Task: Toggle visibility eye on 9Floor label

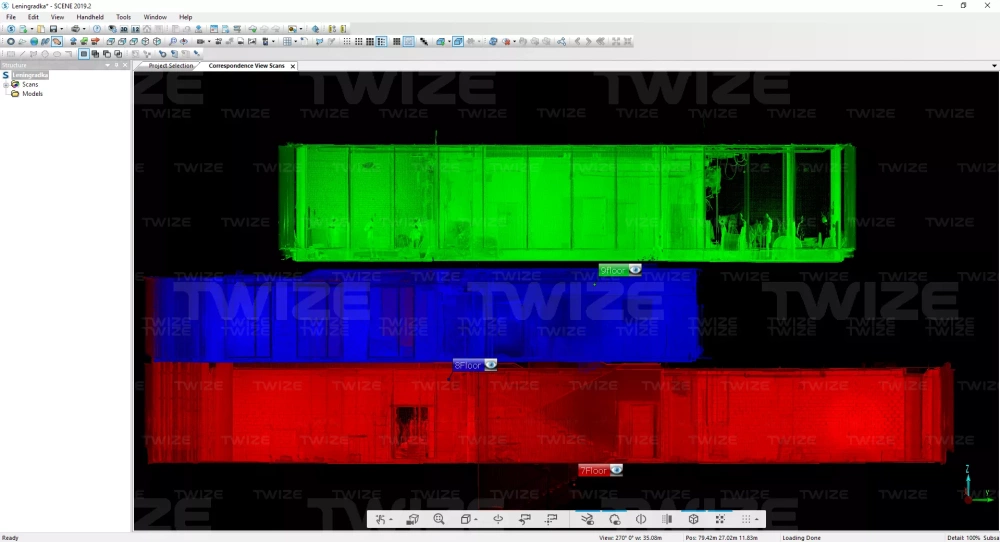Action: pyautogui.click(x=635, y=269)
